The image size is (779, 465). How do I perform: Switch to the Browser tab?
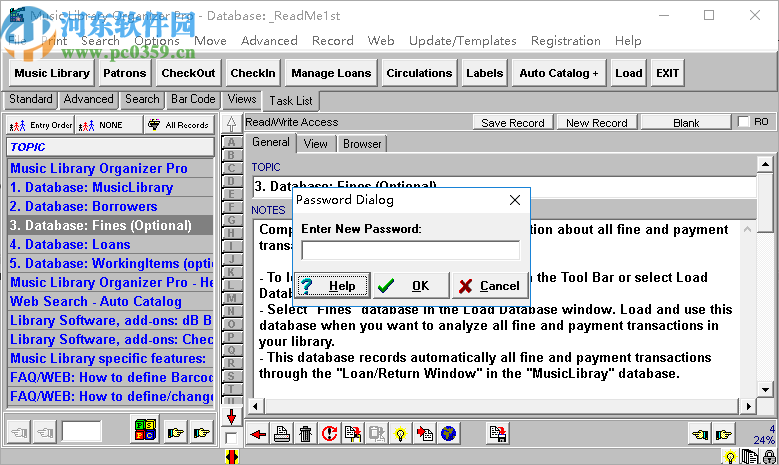click(x=362, y=144)
